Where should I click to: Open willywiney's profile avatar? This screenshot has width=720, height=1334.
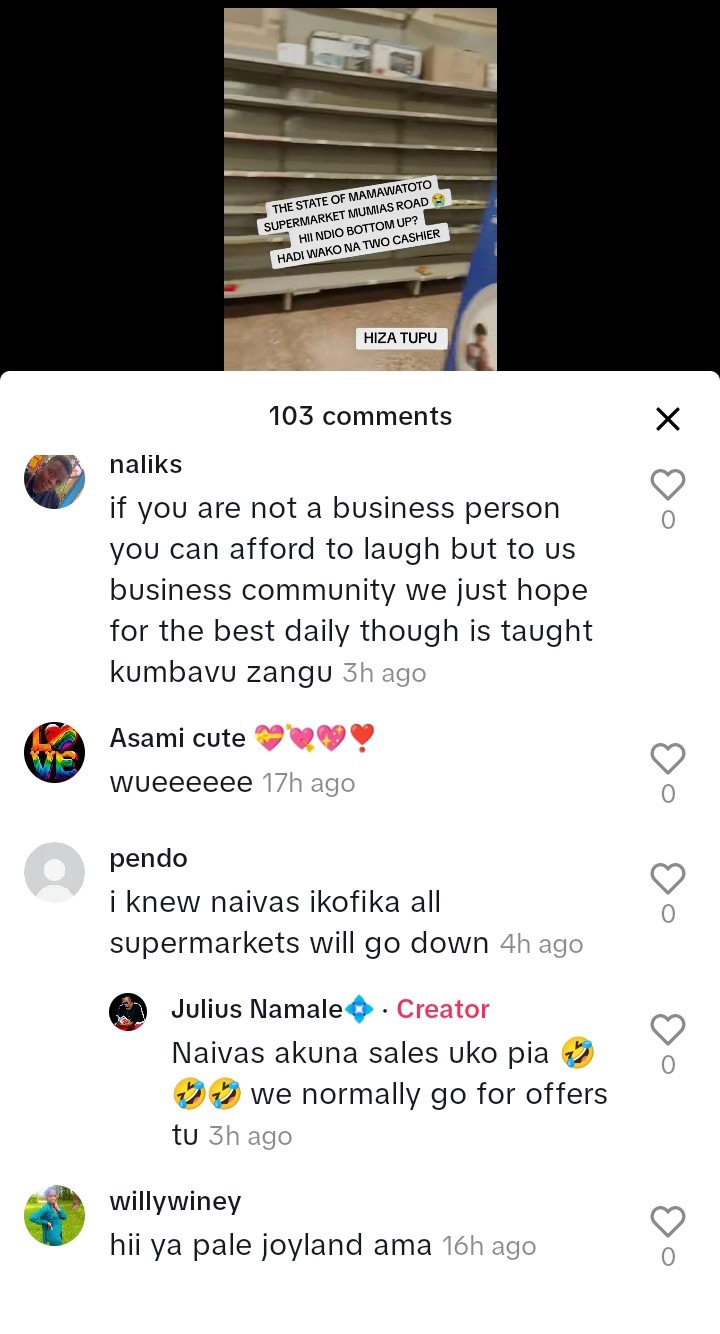click(54, 1215)
